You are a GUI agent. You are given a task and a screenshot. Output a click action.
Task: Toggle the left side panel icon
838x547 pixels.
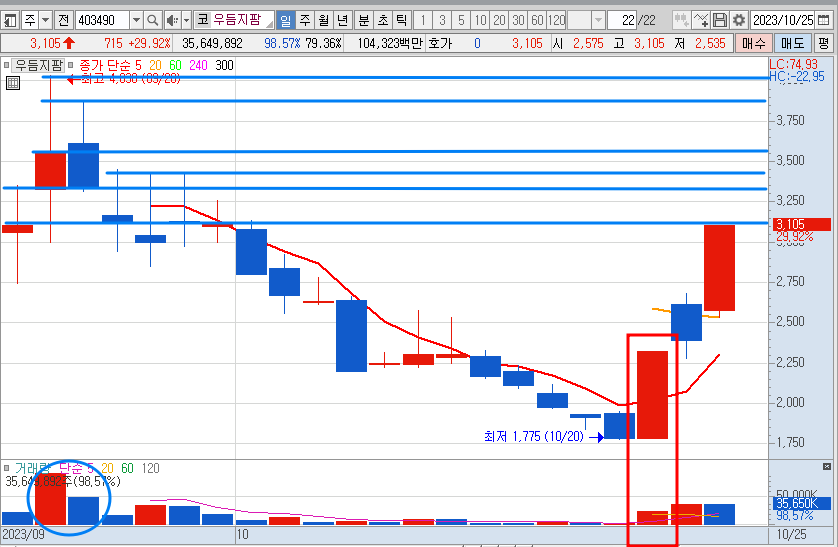(10, 20)
